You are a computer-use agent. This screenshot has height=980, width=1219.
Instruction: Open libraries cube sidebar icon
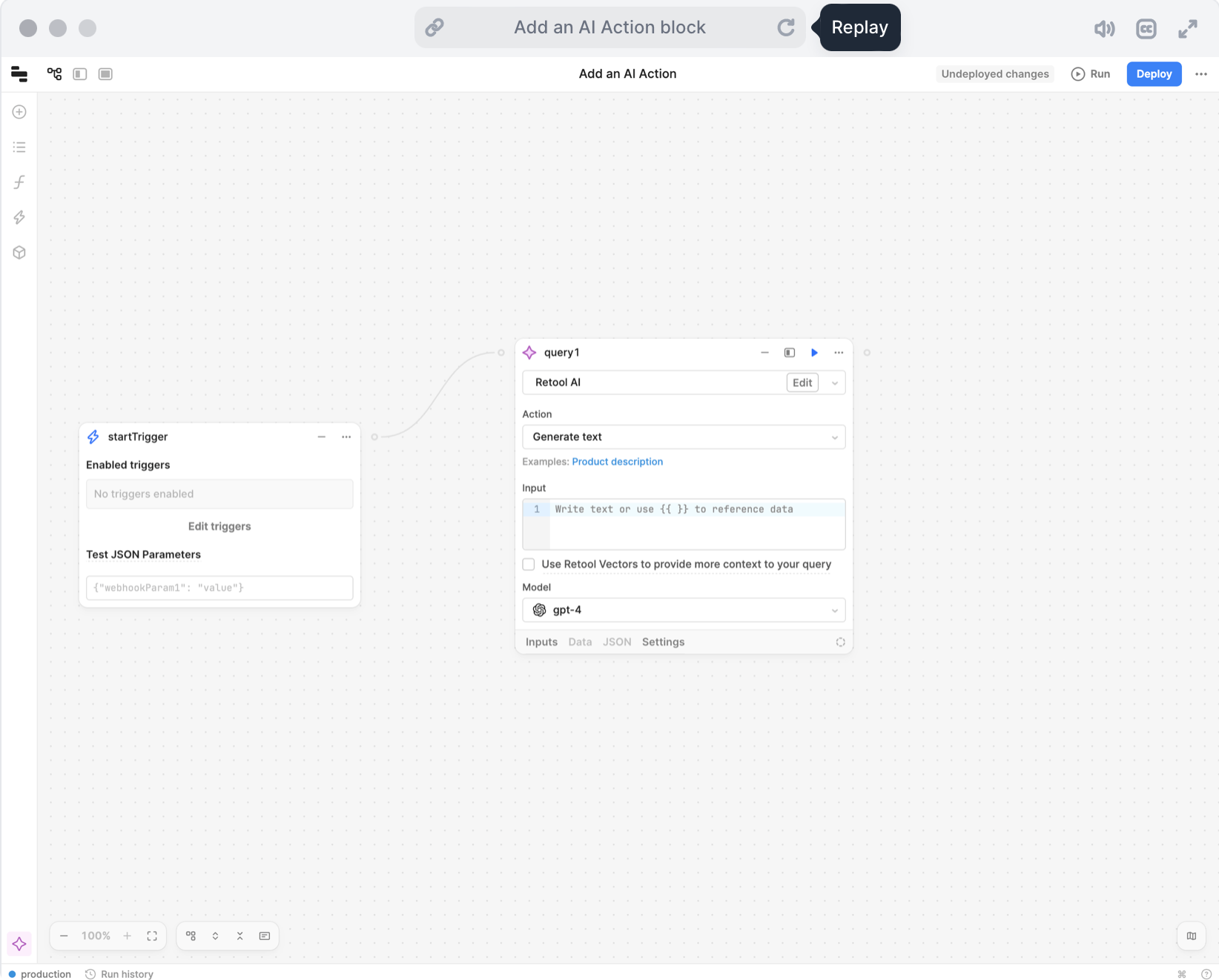click(x=20, y=253)
